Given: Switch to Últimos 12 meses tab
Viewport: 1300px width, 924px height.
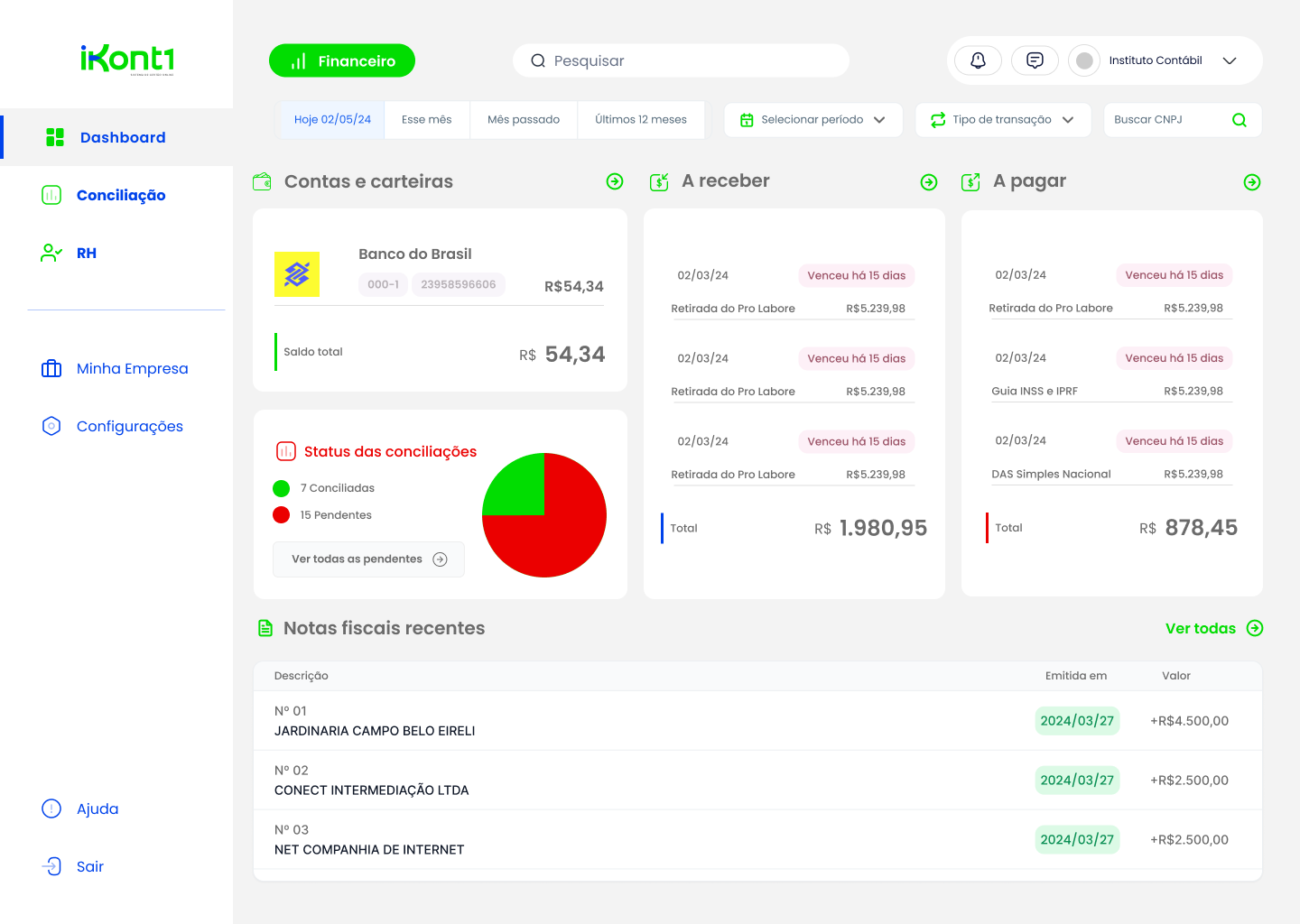Looking at the screenshot, I should pyautogui.click(x=640, y=120).
